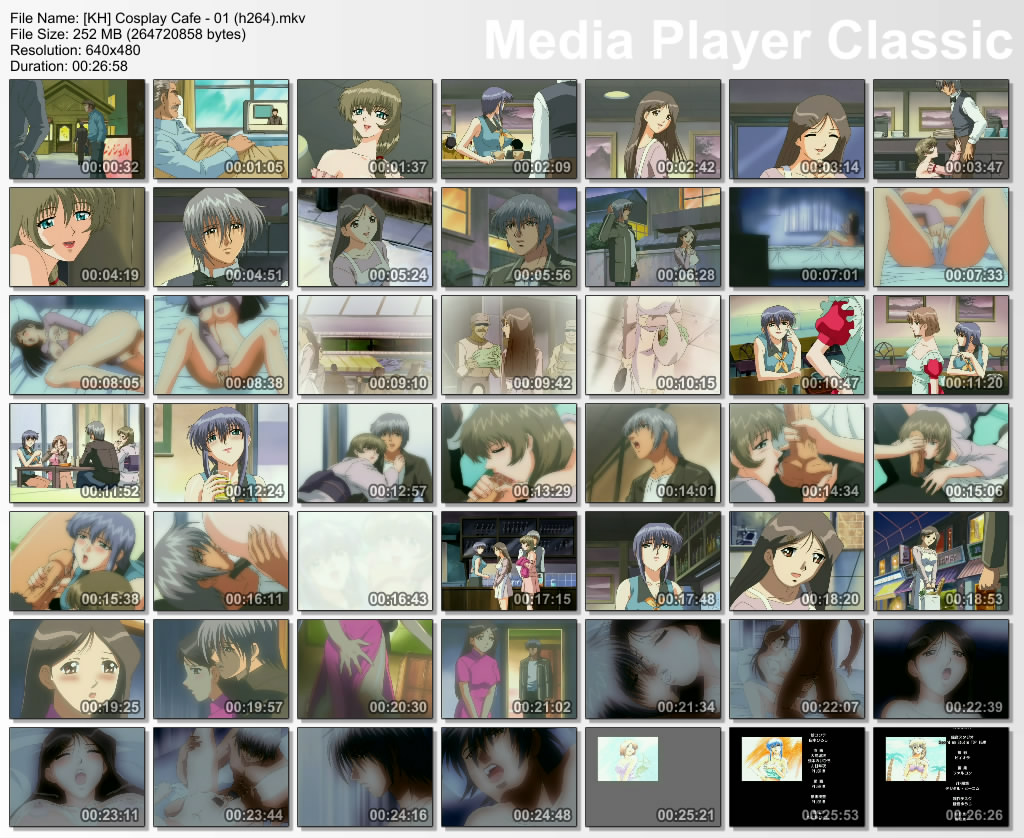Select the Duration: 00:26:58 text
The image size is (1024, 838).
(x=69, y=66)
